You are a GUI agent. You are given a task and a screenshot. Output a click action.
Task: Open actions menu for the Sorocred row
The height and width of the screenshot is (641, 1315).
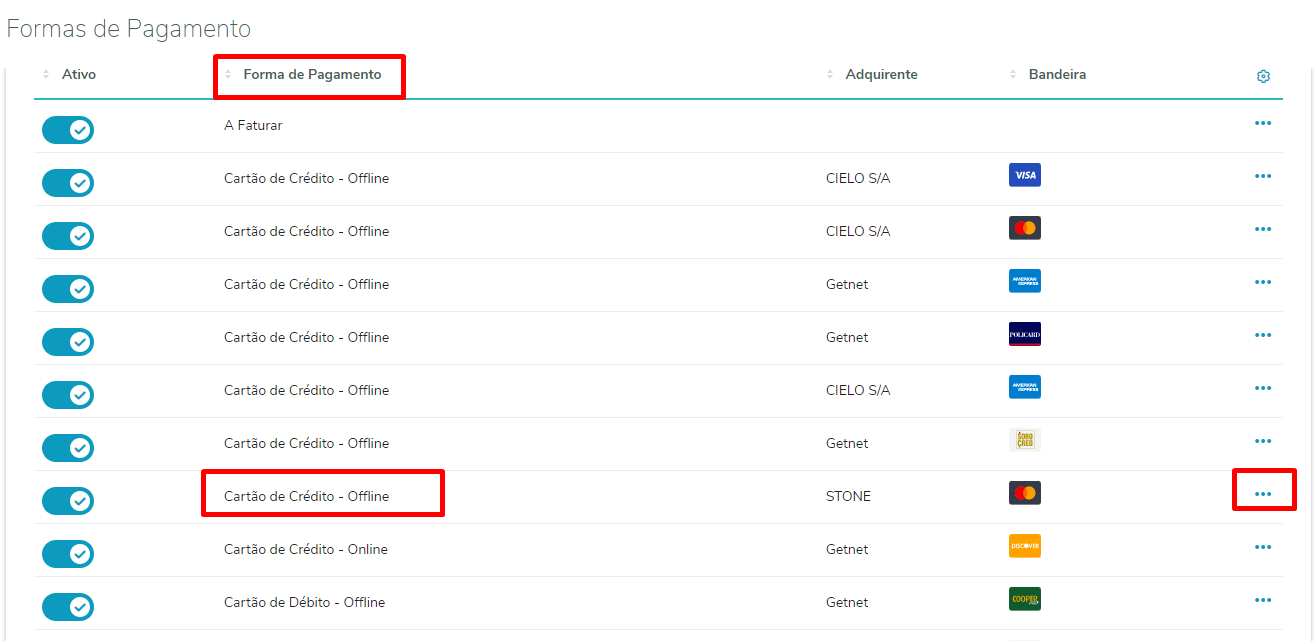1263,441
